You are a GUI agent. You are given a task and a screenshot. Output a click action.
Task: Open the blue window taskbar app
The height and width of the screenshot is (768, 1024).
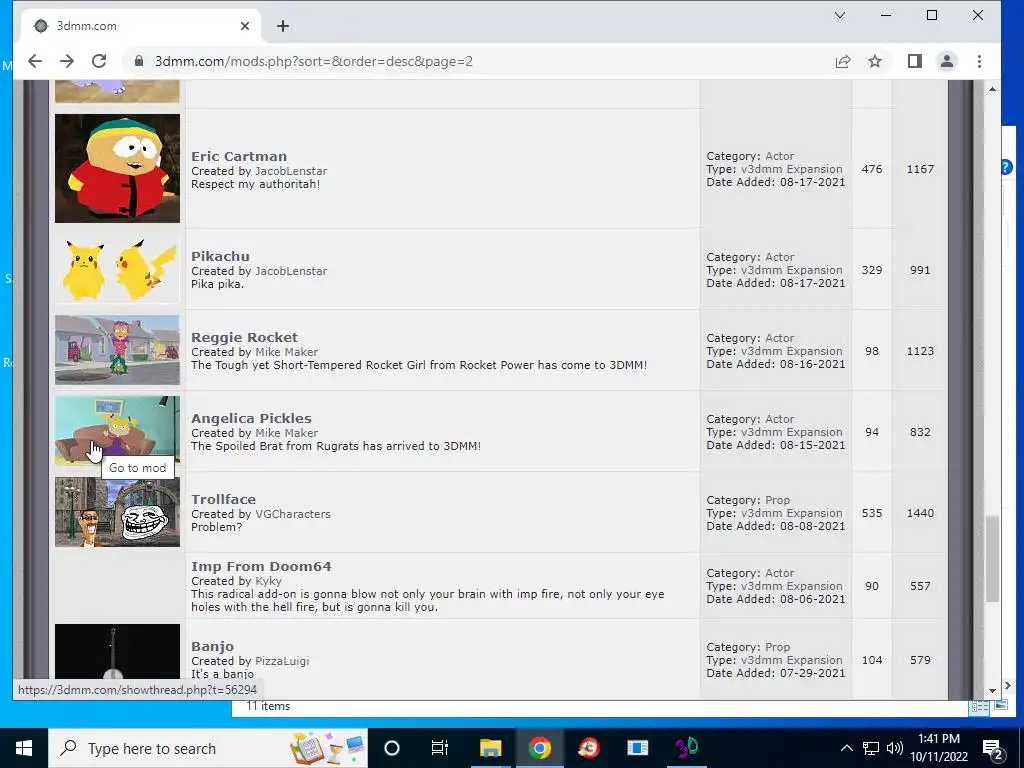(637, 748)
